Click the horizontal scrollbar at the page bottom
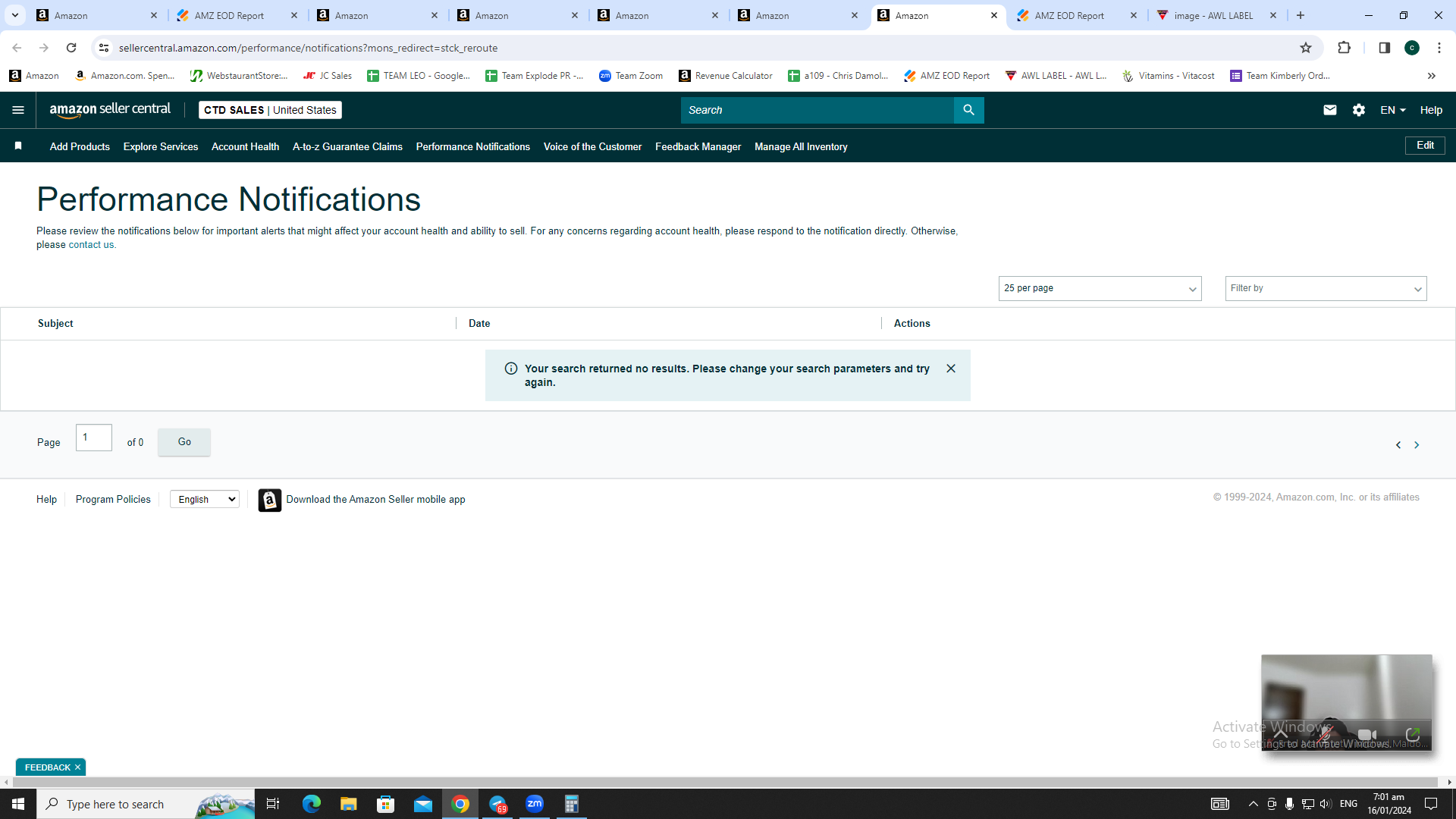The width and height of the screenshot is (1456, 819). point(724,782)
